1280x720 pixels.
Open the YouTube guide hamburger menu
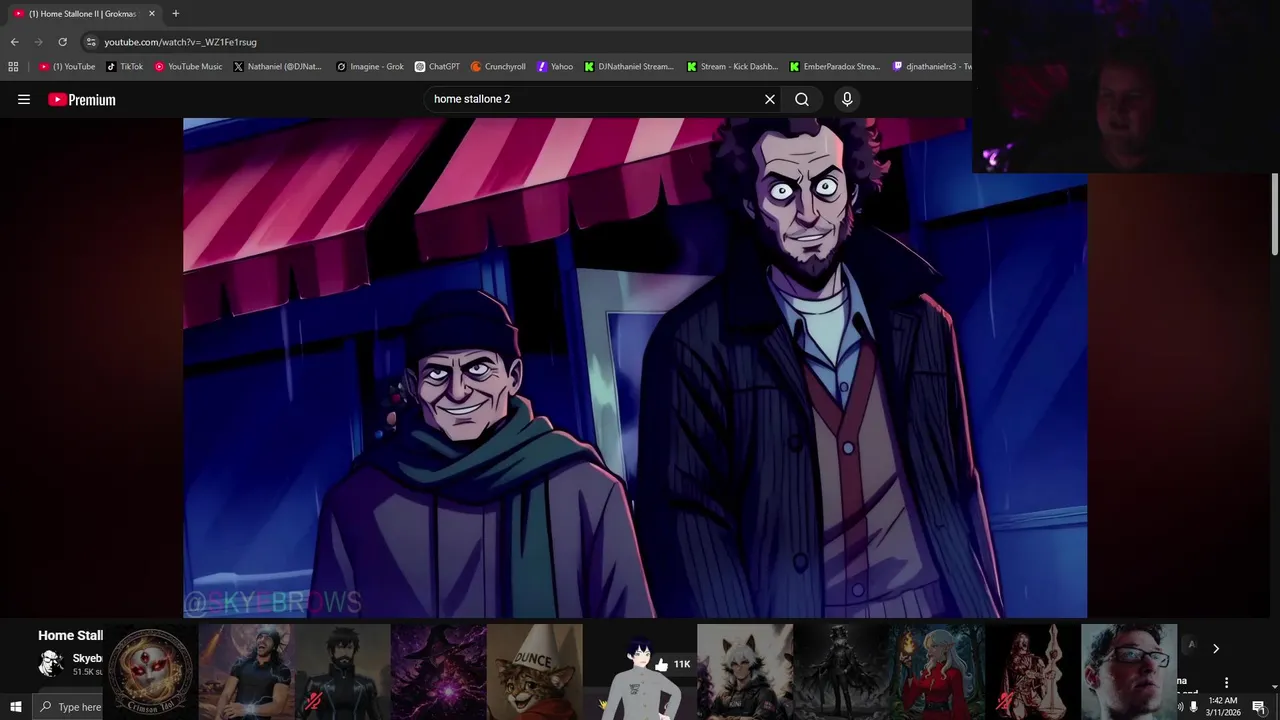point(24,99)
